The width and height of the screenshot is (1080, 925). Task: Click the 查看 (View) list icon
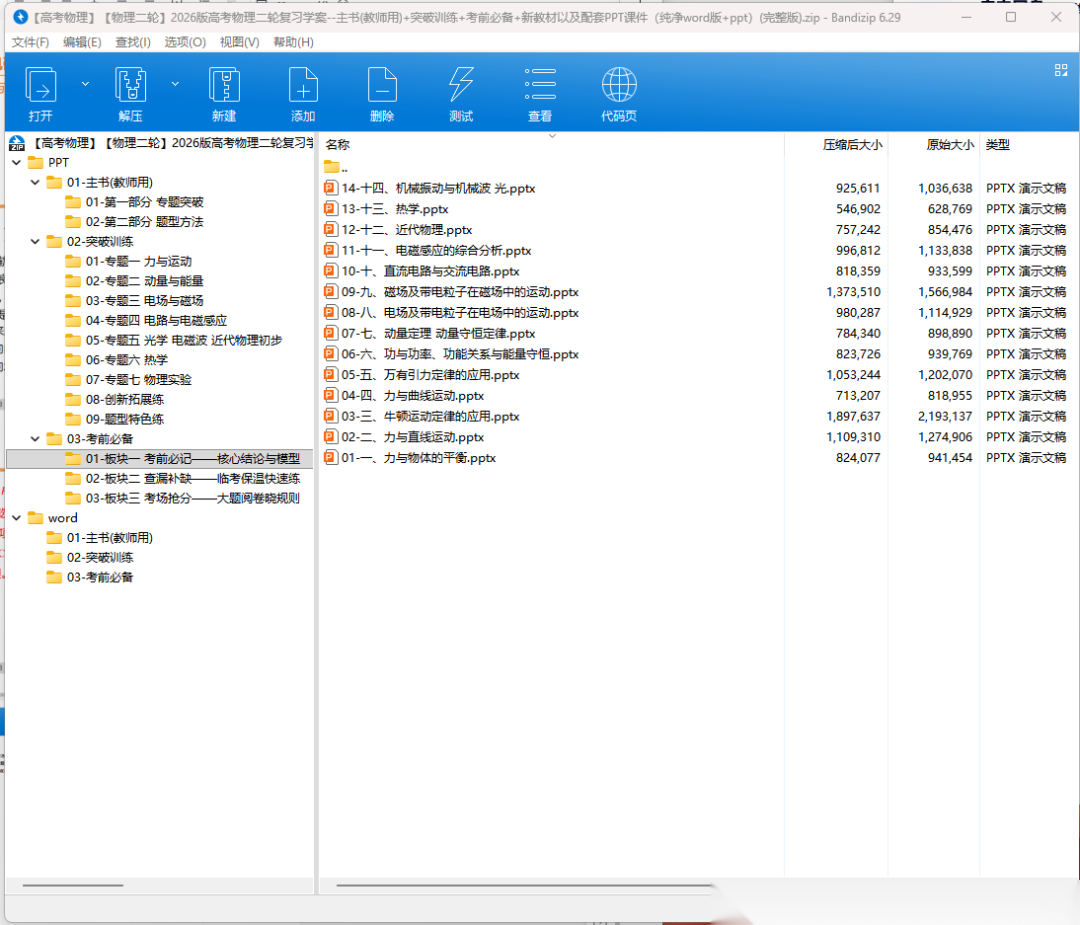pyautogui.click(x=540, y=86)
